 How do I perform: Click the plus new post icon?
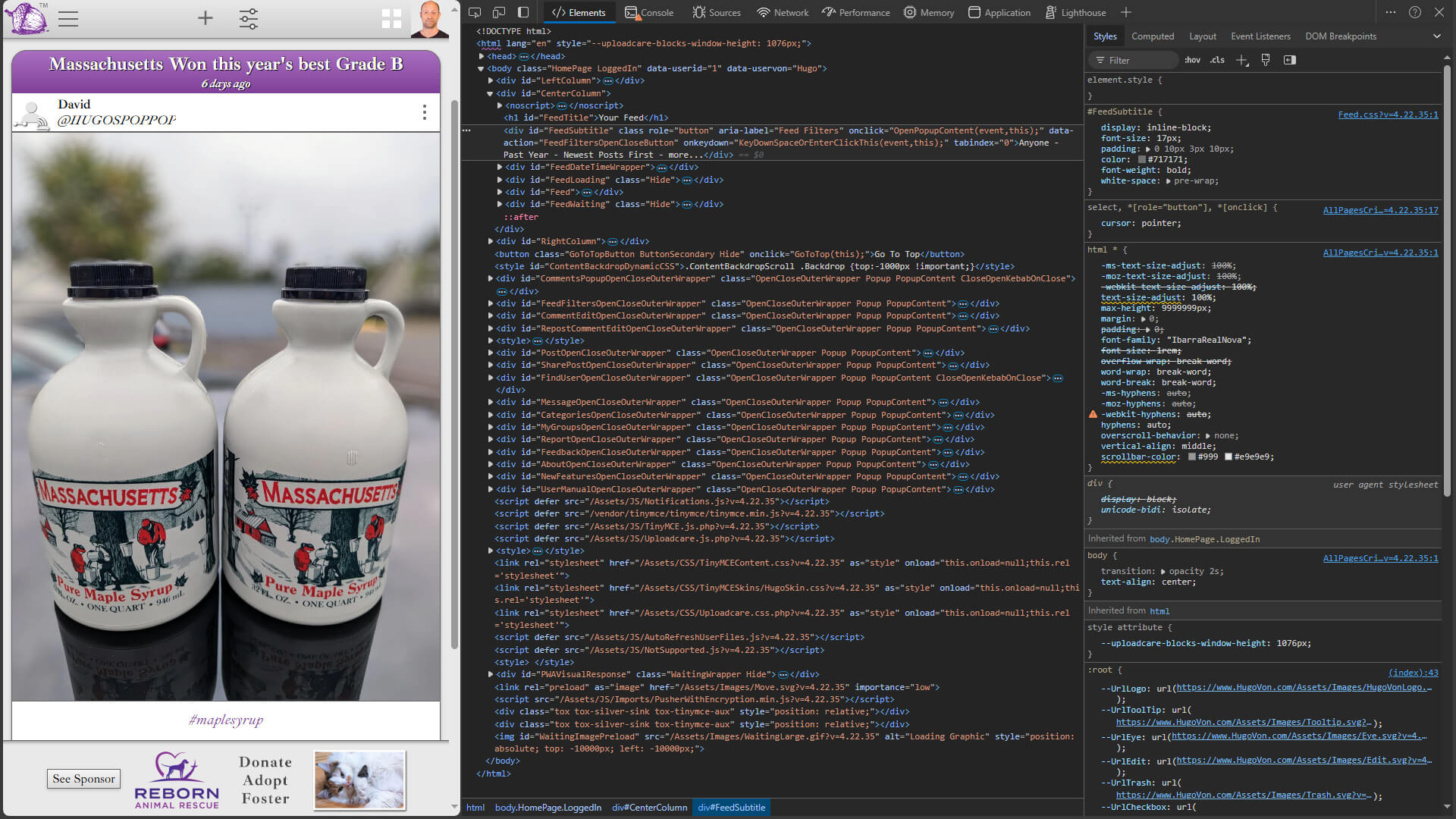pyautogui.click(x=206, y=18)
